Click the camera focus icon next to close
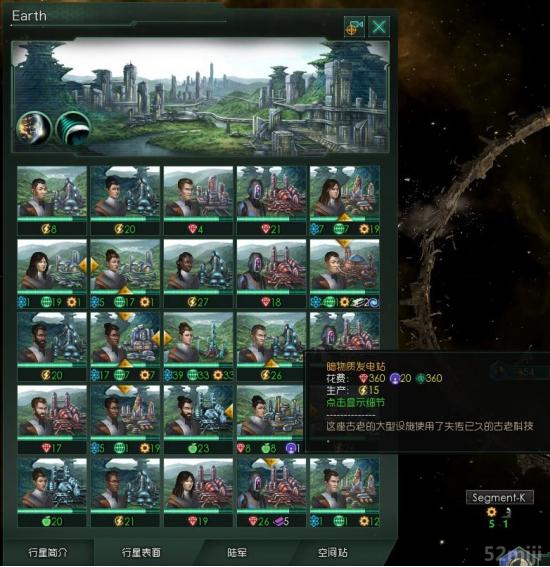Screen dimensions: 550x567 pos(354,27)
